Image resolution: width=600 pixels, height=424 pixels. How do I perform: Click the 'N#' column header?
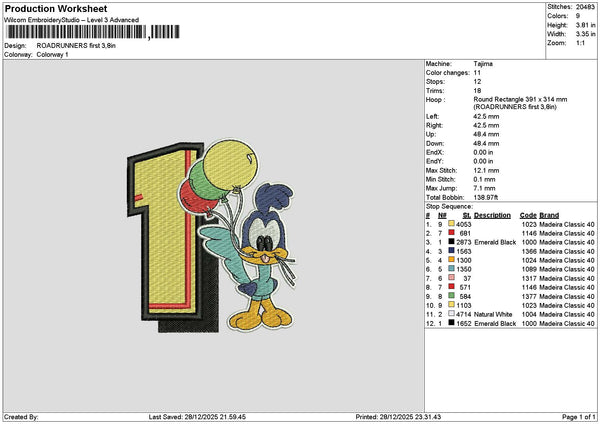(442, 215)
